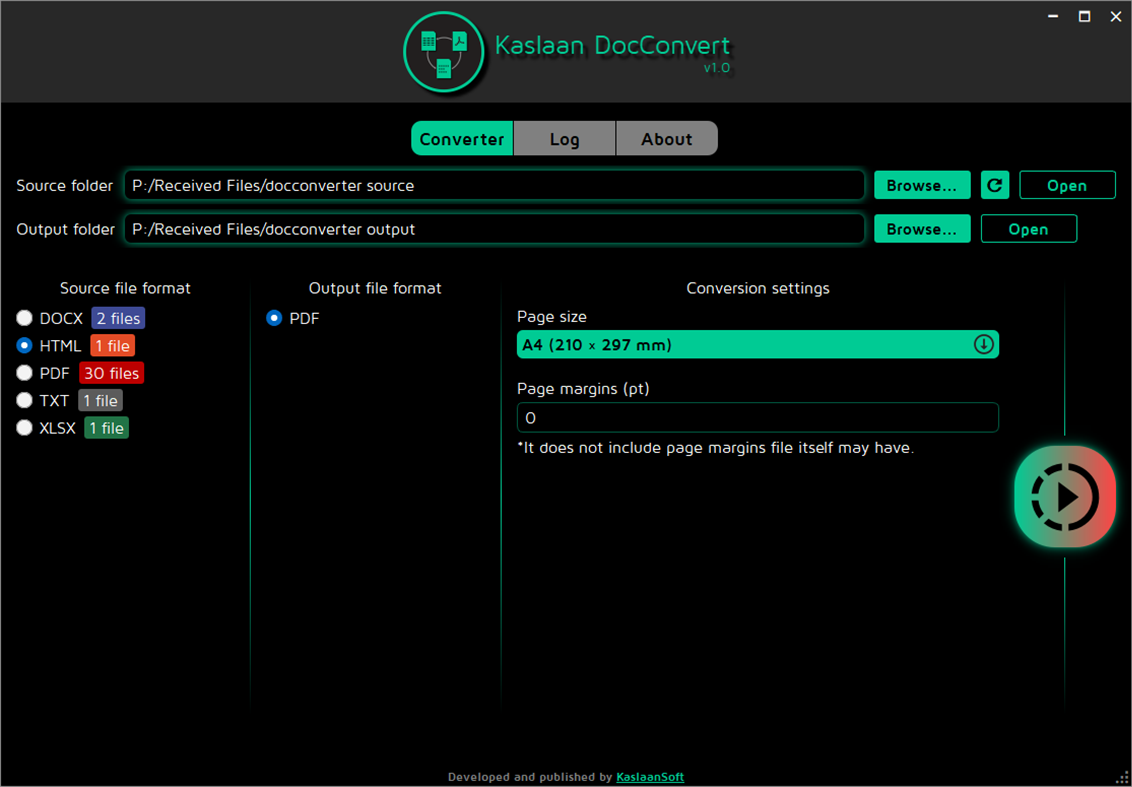Browse for a new source folder
The height and width of the screenshot is (787, 1132).
tap(921, 185)
